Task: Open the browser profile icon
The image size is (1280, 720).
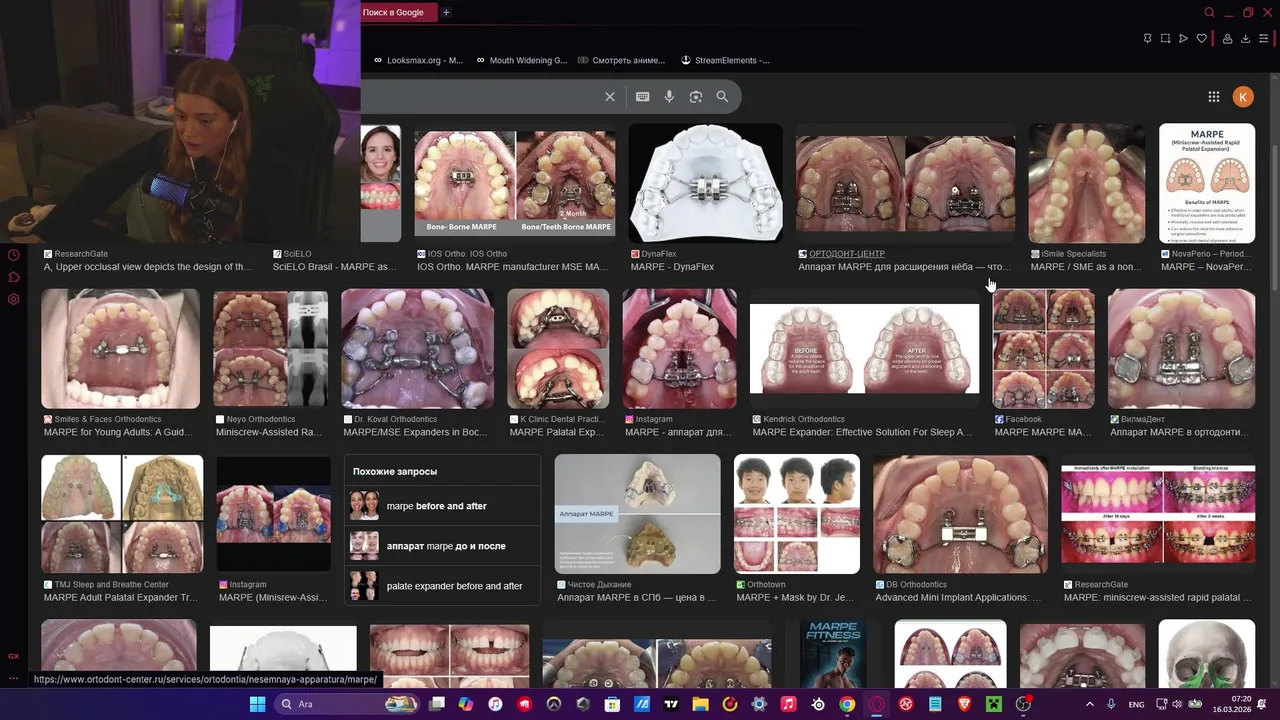Action: point(1228,38)
